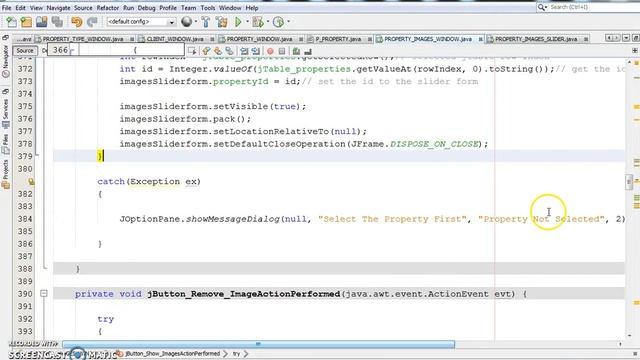640x360 pixels.
Task: Open the Help menu
Action: click(252, 8)
